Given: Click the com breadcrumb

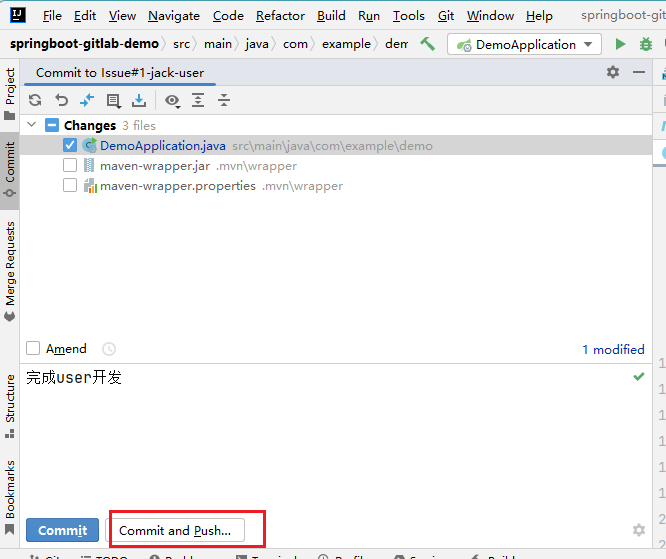Looking at the screenshot, I should (x=295, y=44).
